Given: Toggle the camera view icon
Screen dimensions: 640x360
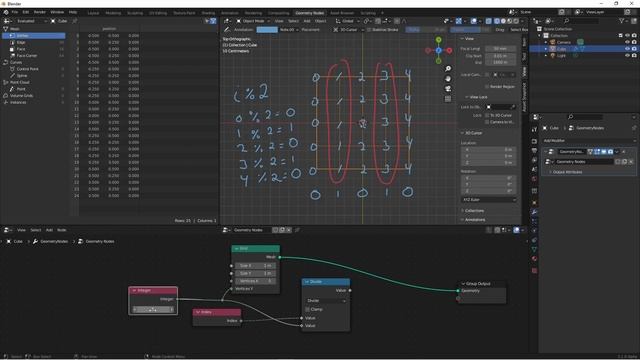Looking at the screenshot, I should point(448,89).
